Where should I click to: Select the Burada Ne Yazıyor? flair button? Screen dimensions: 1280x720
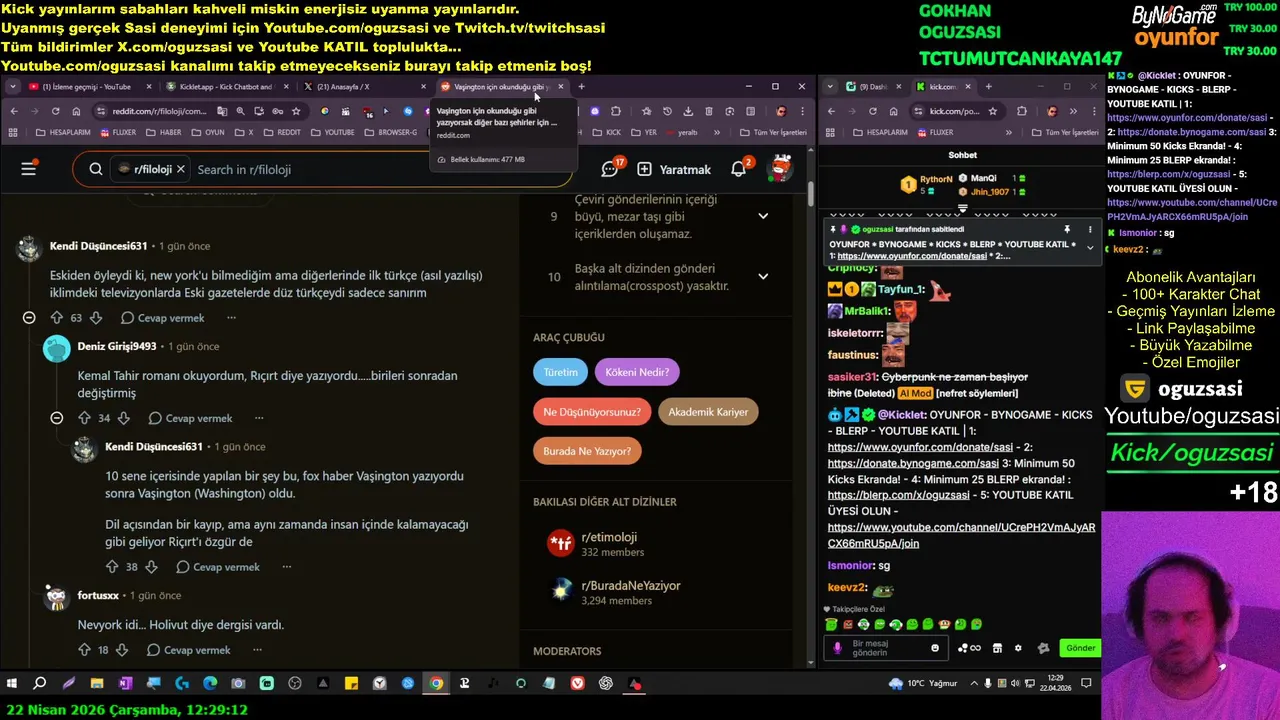[x=587, y=451]
